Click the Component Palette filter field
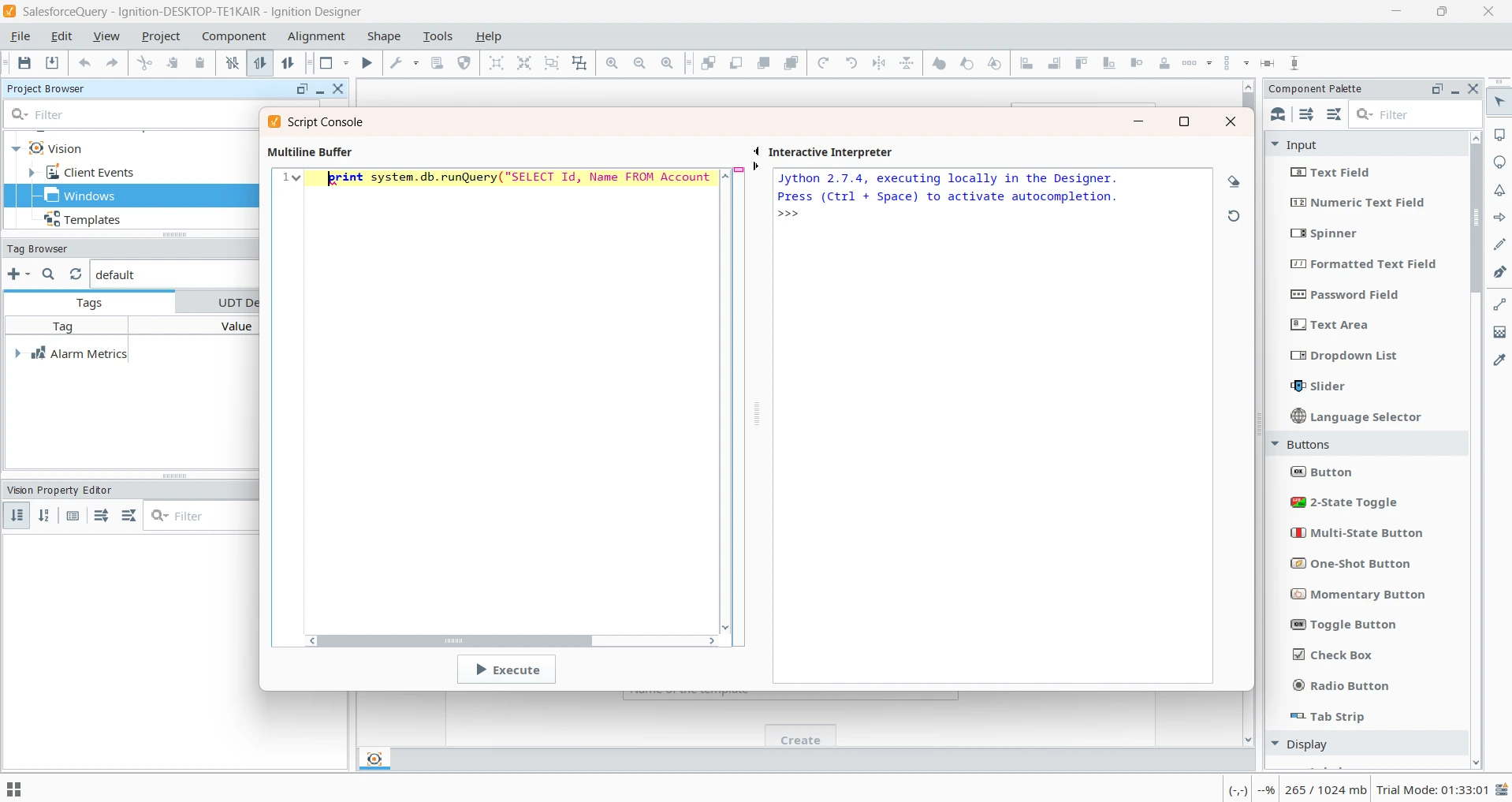The height and width of the screenshot is (802, 1512). (1417, 115)
